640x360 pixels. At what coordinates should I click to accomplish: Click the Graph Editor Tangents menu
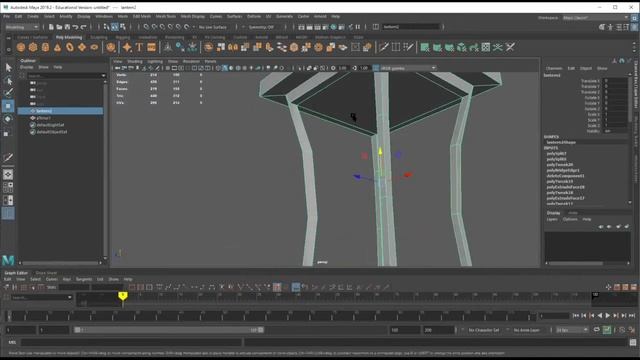(84, 279)
